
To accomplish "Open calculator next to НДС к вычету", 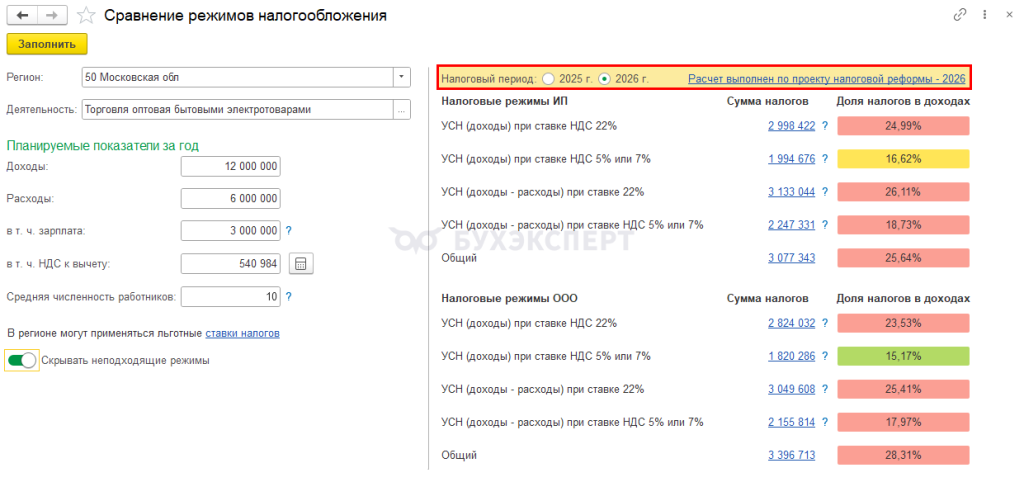I will [300, 264].
